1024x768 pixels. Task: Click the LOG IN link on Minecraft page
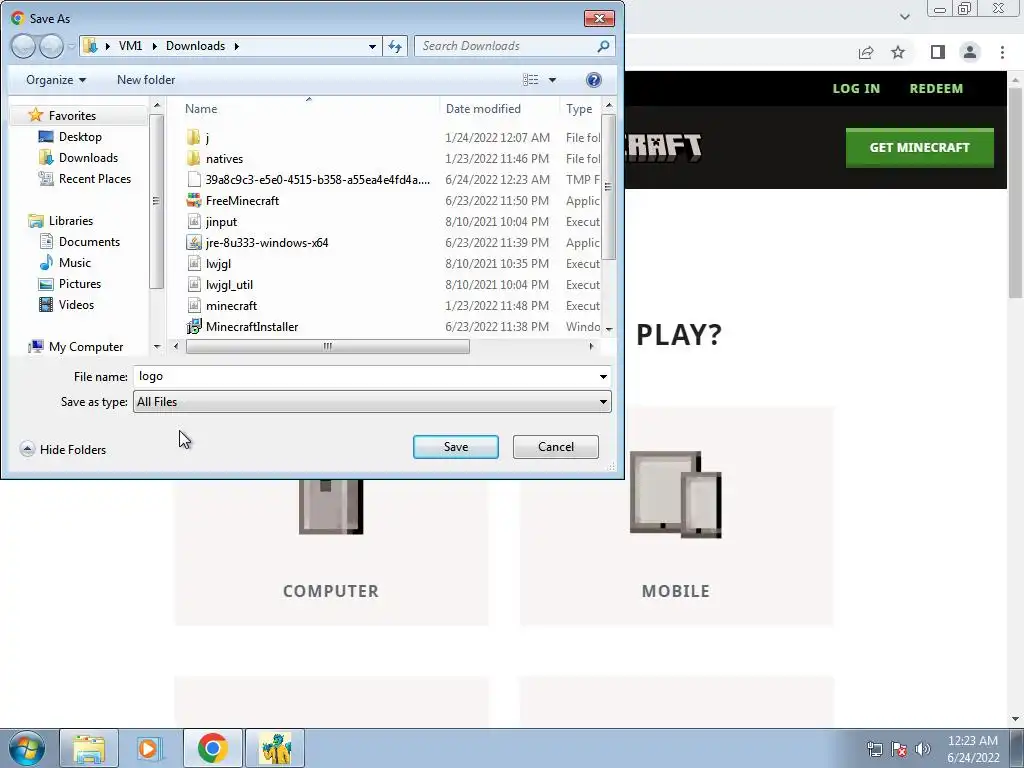coord(856,88)
